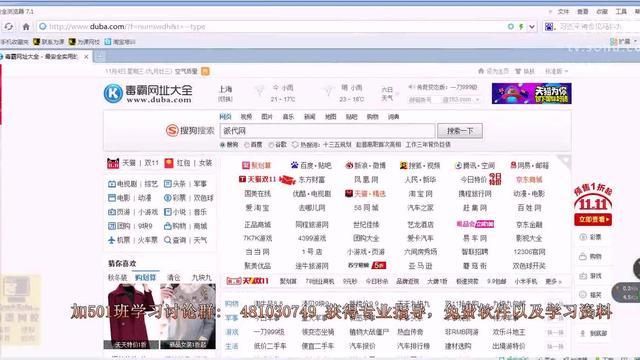Click the browser refresh icon
The width and height of the screenshot is (640, 360).
[x=9, y=27]
